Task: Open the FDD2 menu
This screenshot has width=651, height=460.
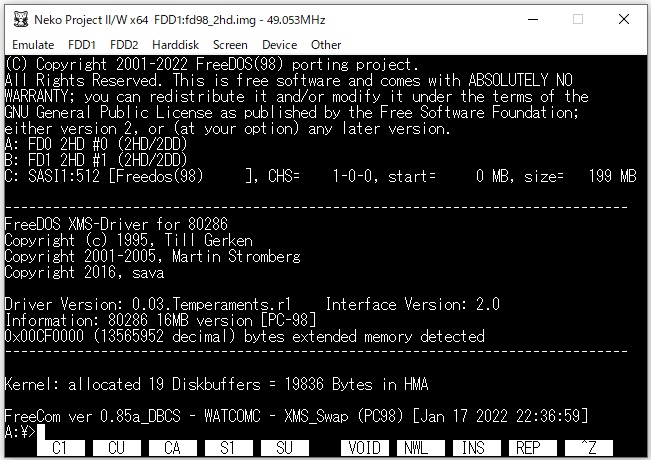Action: tap(124, 45)
